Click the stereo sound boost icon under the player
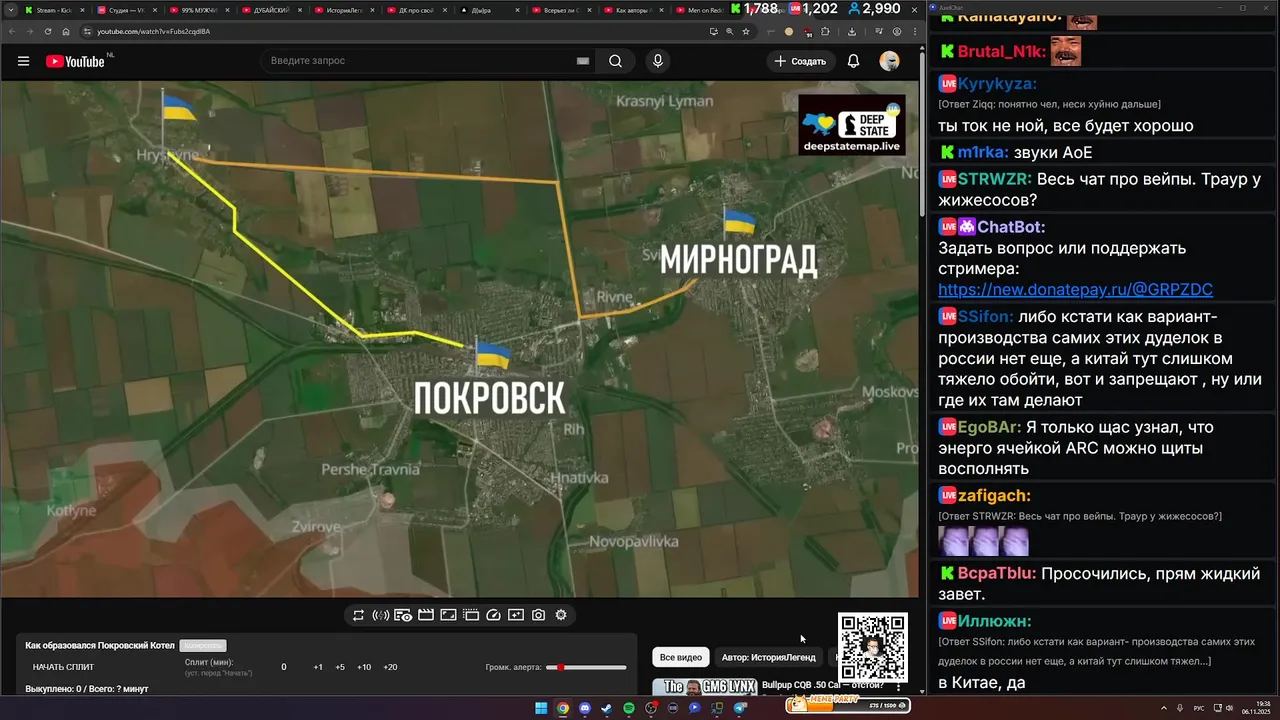The height and width of the screenshot is (720, 1280). pos(381,615)
